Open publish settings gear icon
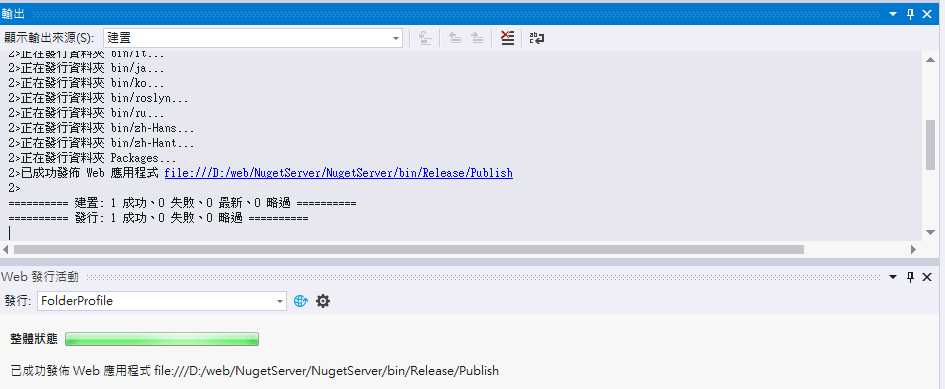The width and height of the screenshot is (945, 389). click(323, 301)
